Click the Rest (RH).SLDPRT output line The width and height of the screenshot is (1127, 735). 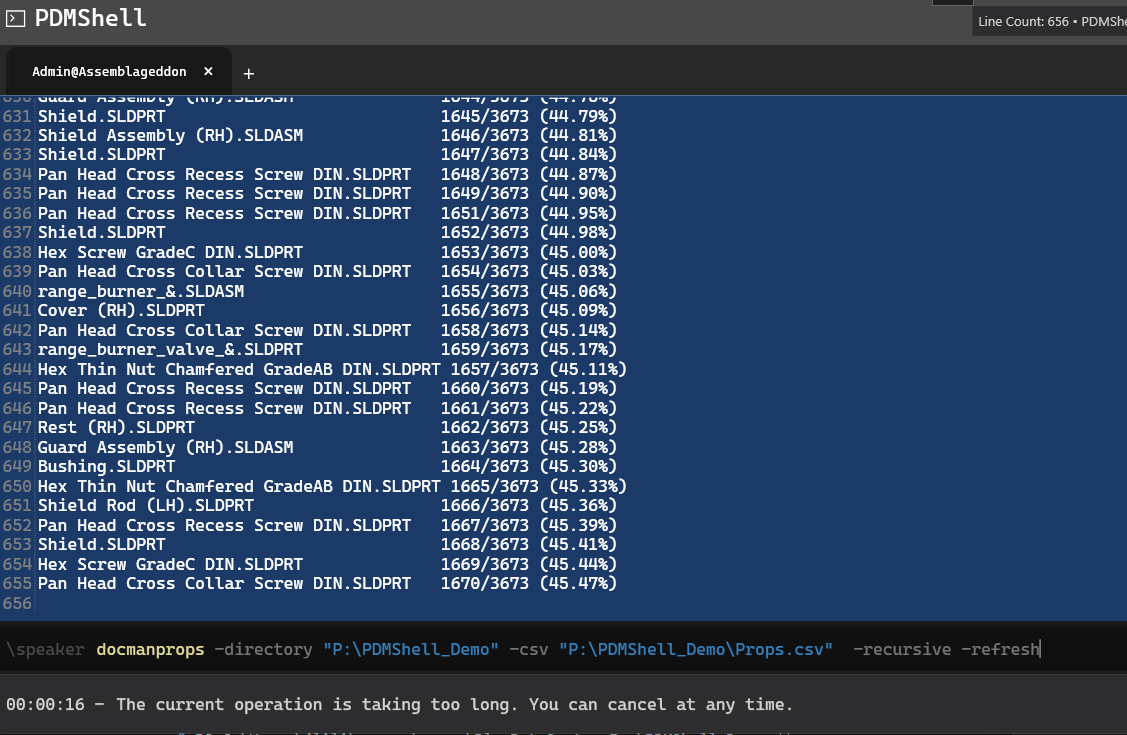click(116, 428)
